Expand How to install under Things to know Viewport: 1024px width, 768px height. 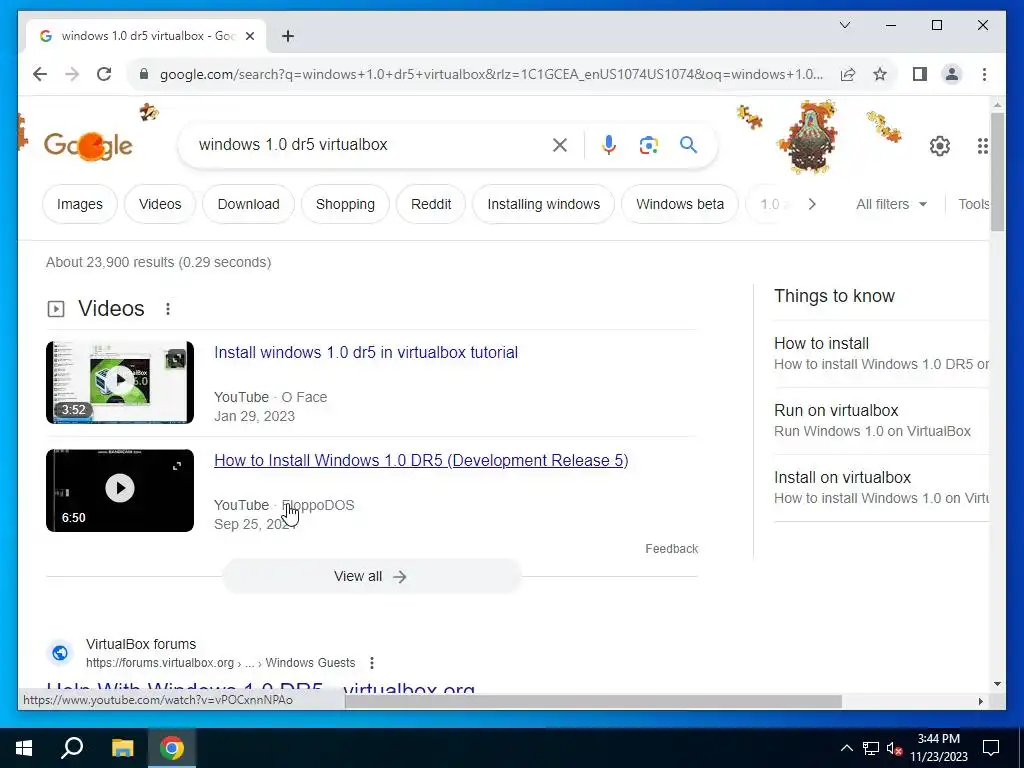click(x=881, y=353)
